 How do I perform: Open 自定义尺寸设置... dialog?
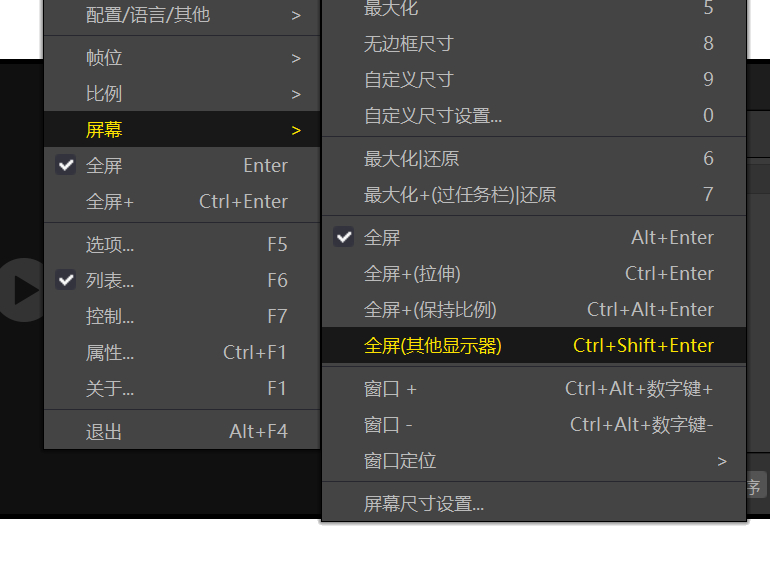pos(534,115)
